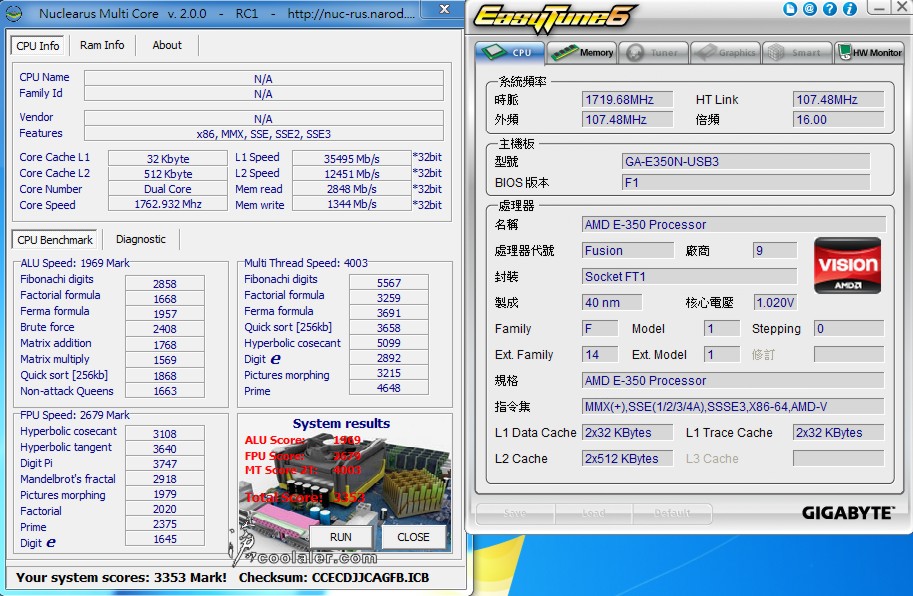The width and height of the screenshot is (913, 596).
Task: Click the Core Number value 'Dual Core'
Action: point(168,189)
